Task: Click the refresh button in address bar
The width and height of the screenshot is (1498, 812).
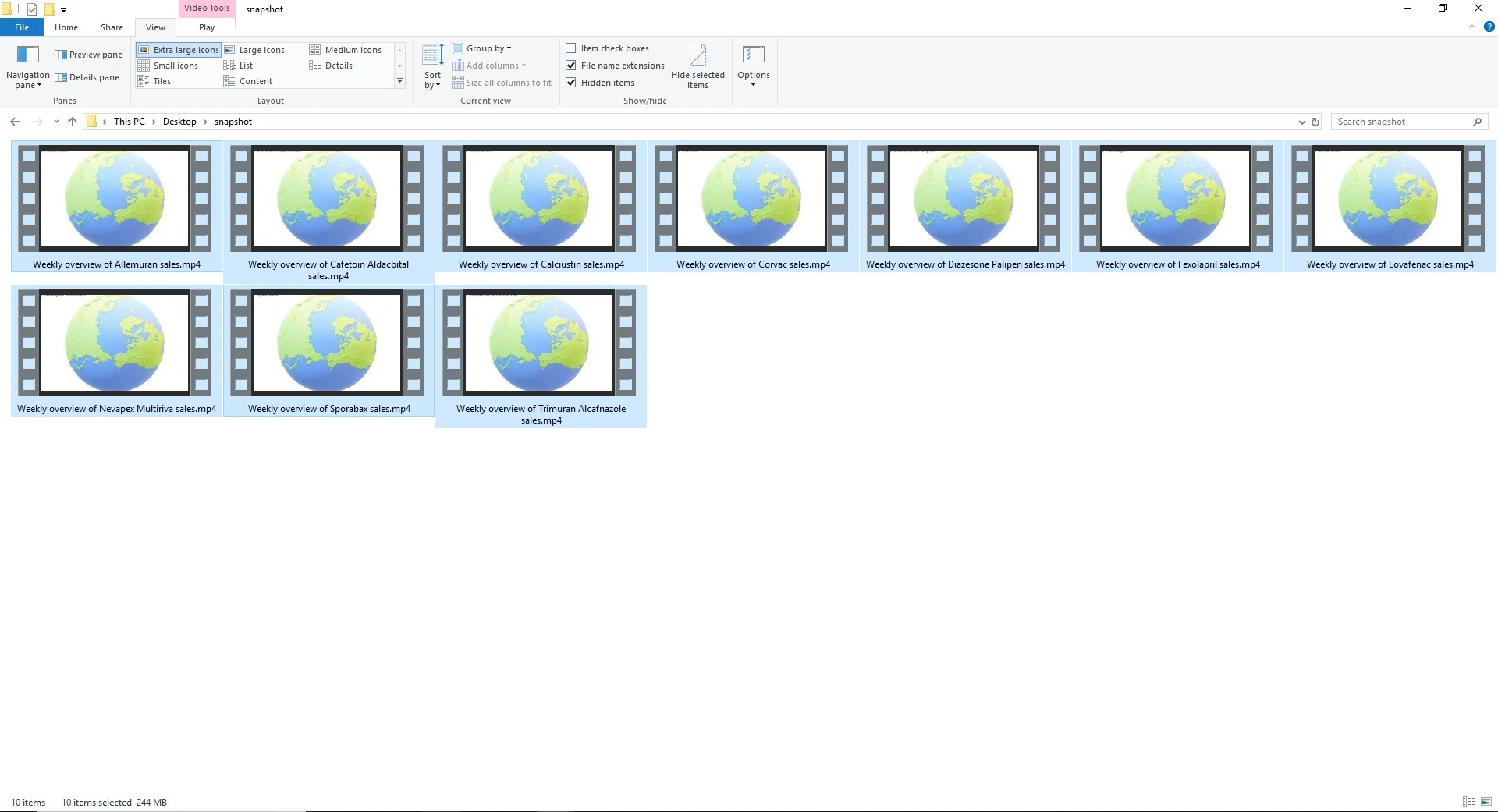Action: [1315, 121]
